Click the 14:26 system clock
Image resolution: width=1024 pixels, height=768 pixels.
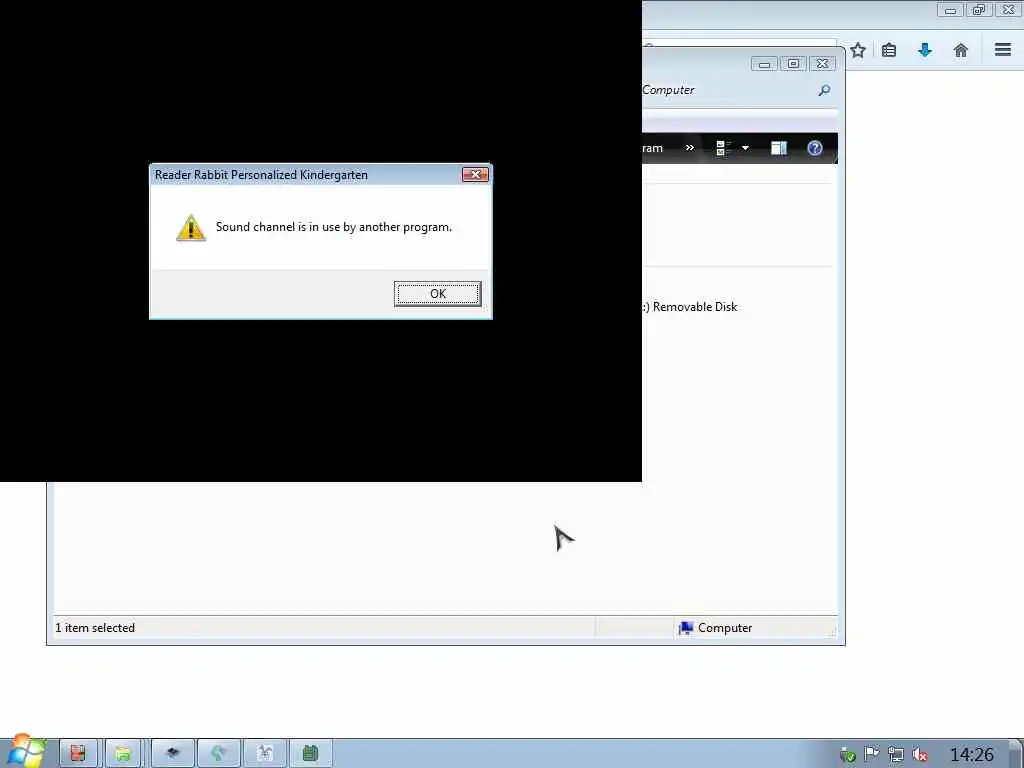pos(972,755)
